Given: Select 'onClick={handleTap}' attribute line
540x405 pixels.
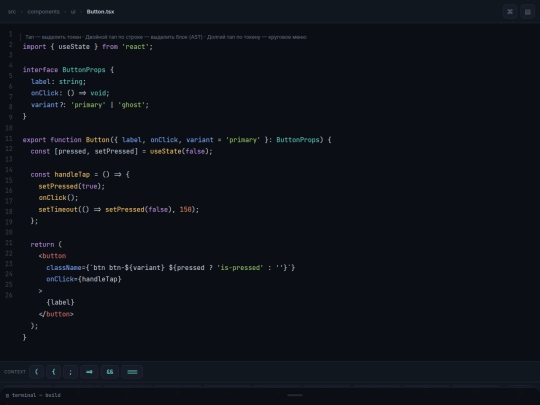Looking at the screenshot, I should tap(84, 279).
